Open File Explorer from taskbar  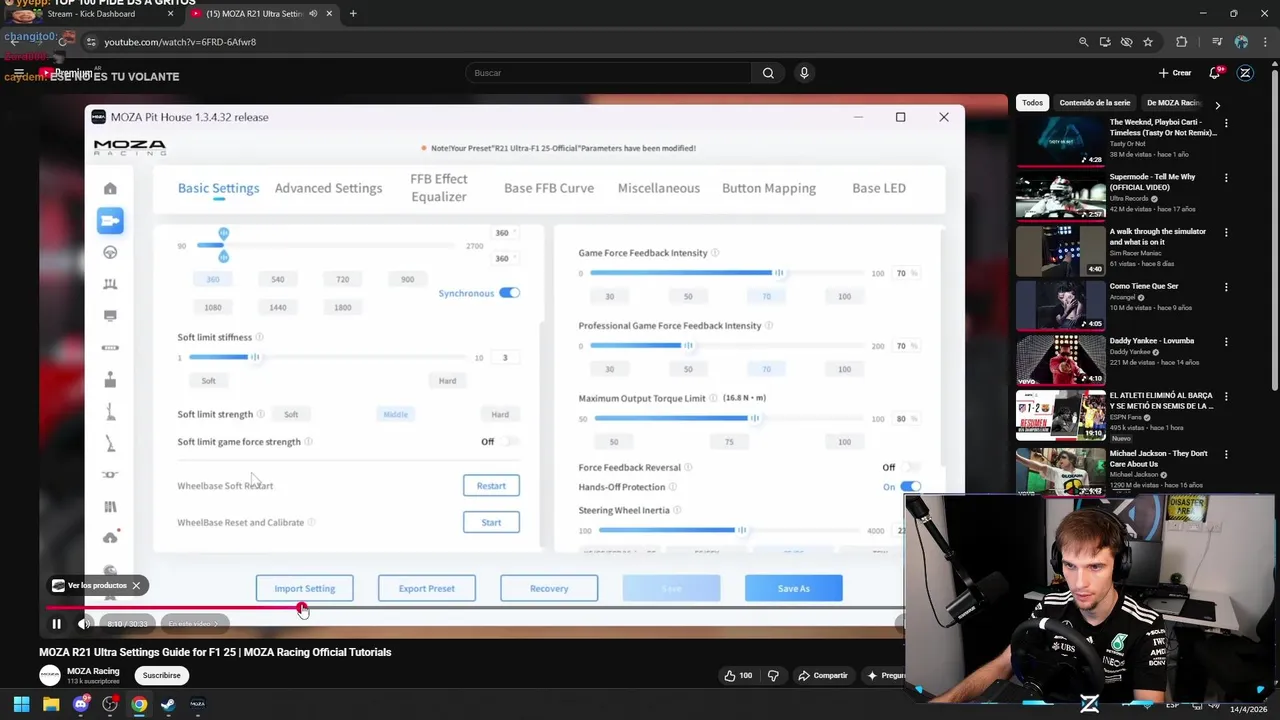coord(51,704)
